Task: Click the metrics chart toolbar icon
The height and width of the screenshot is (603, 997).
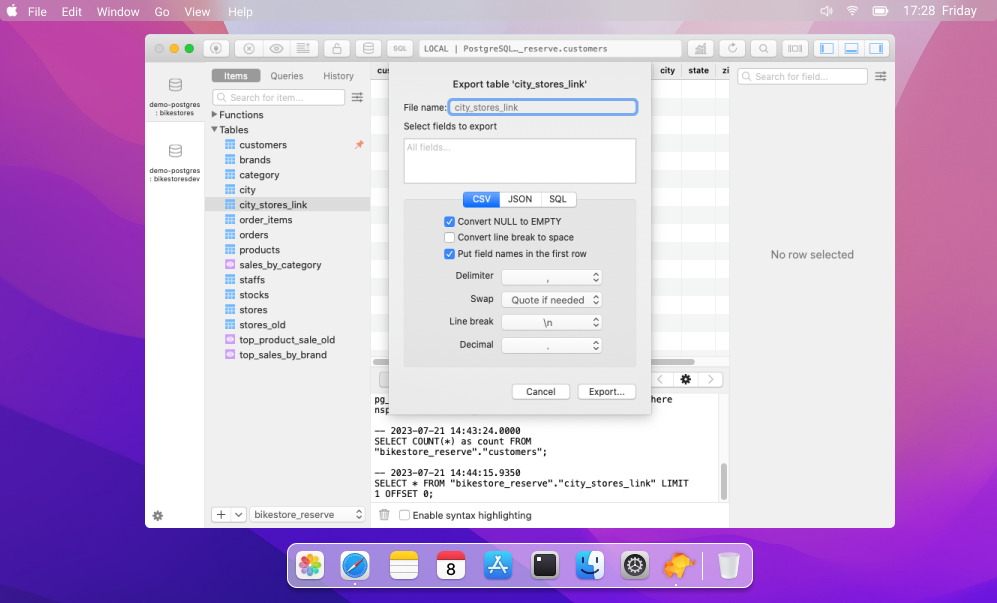Action: (700, 48)
